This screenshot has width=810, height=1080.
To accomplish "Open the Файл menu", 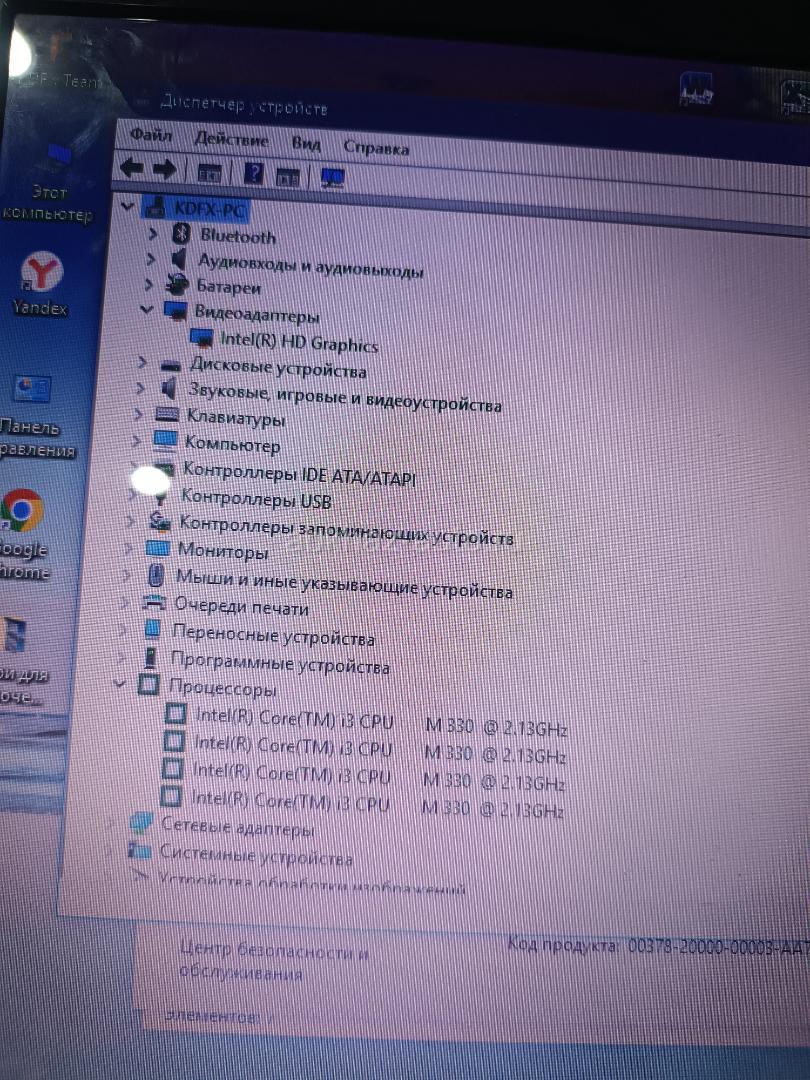I will point(151,134).
